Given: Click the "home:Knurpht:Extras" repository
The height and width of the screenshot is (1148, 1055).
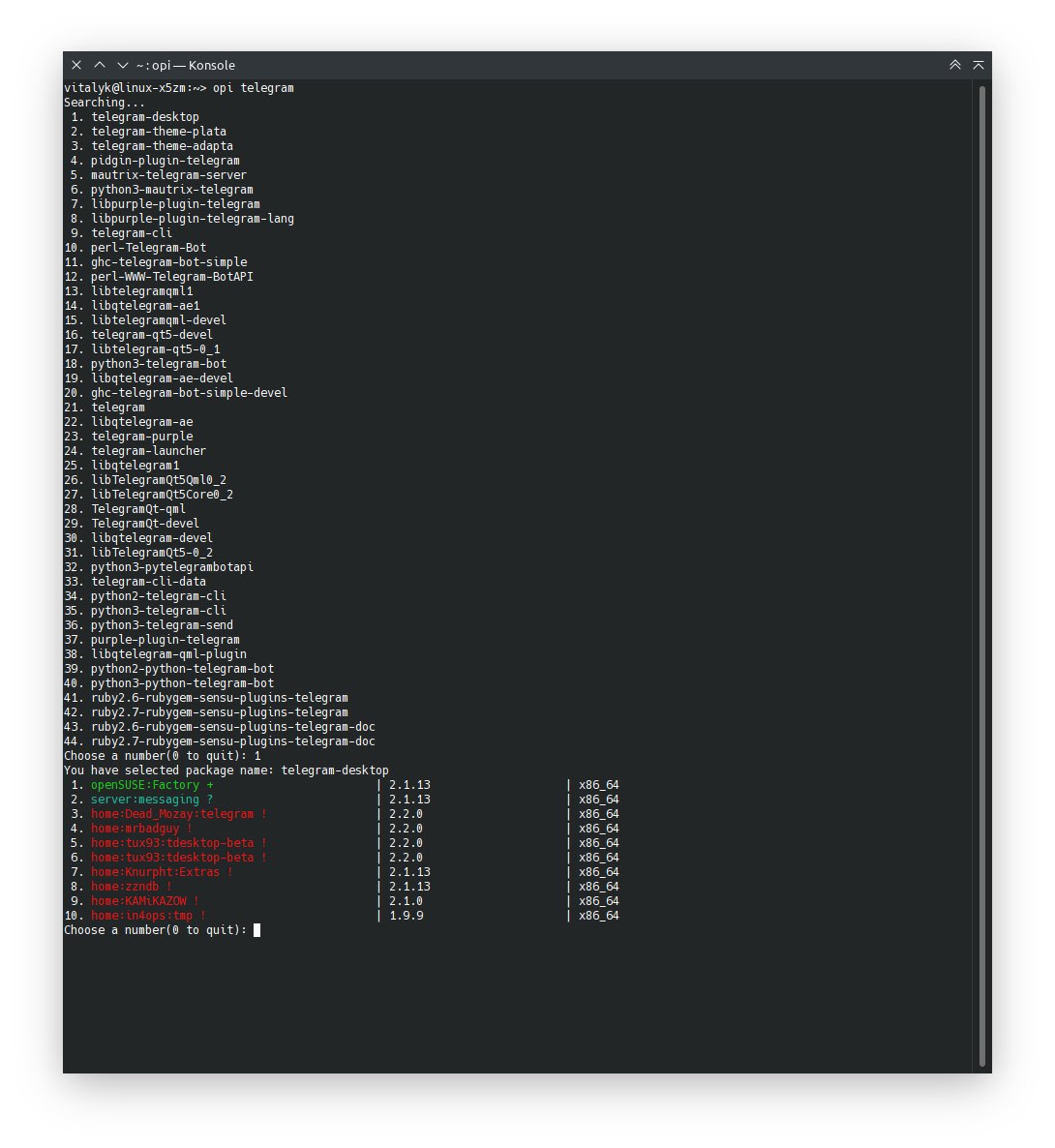Looking at the screenshot, I should [162, 872].
